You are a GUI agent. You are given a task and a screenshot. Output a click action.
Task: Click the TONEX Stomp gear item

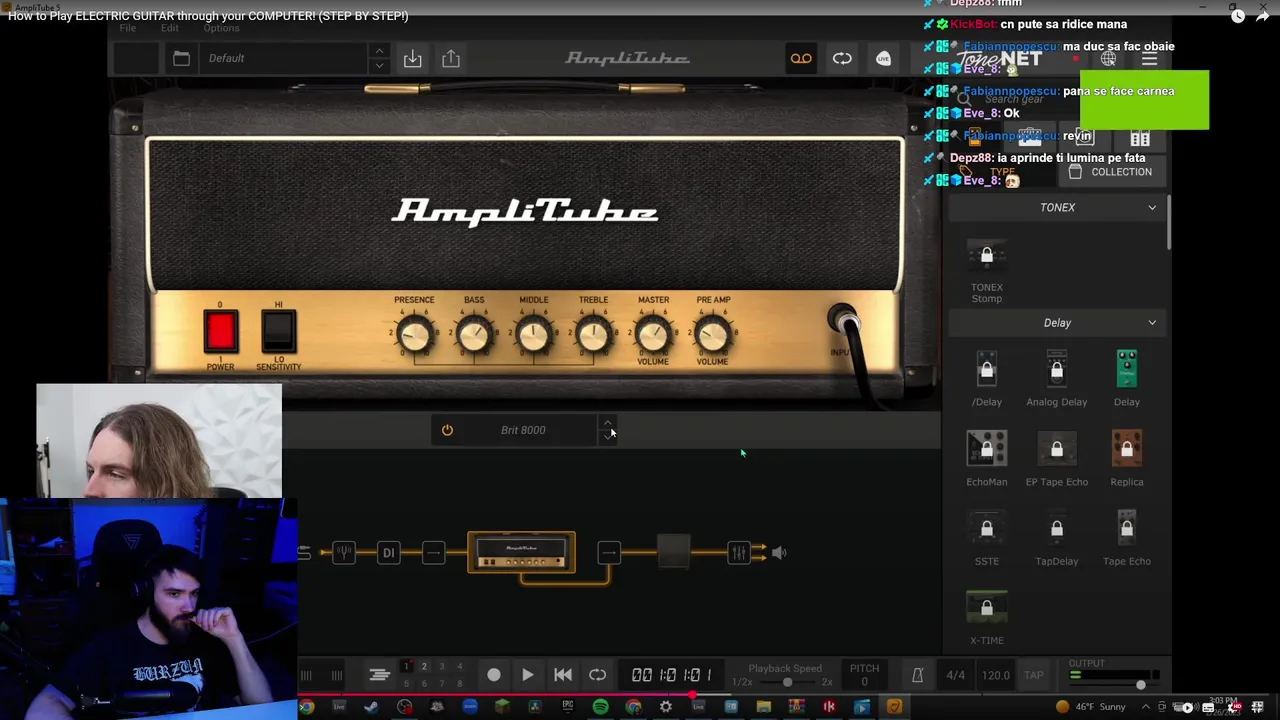click(x=987, y=272)
